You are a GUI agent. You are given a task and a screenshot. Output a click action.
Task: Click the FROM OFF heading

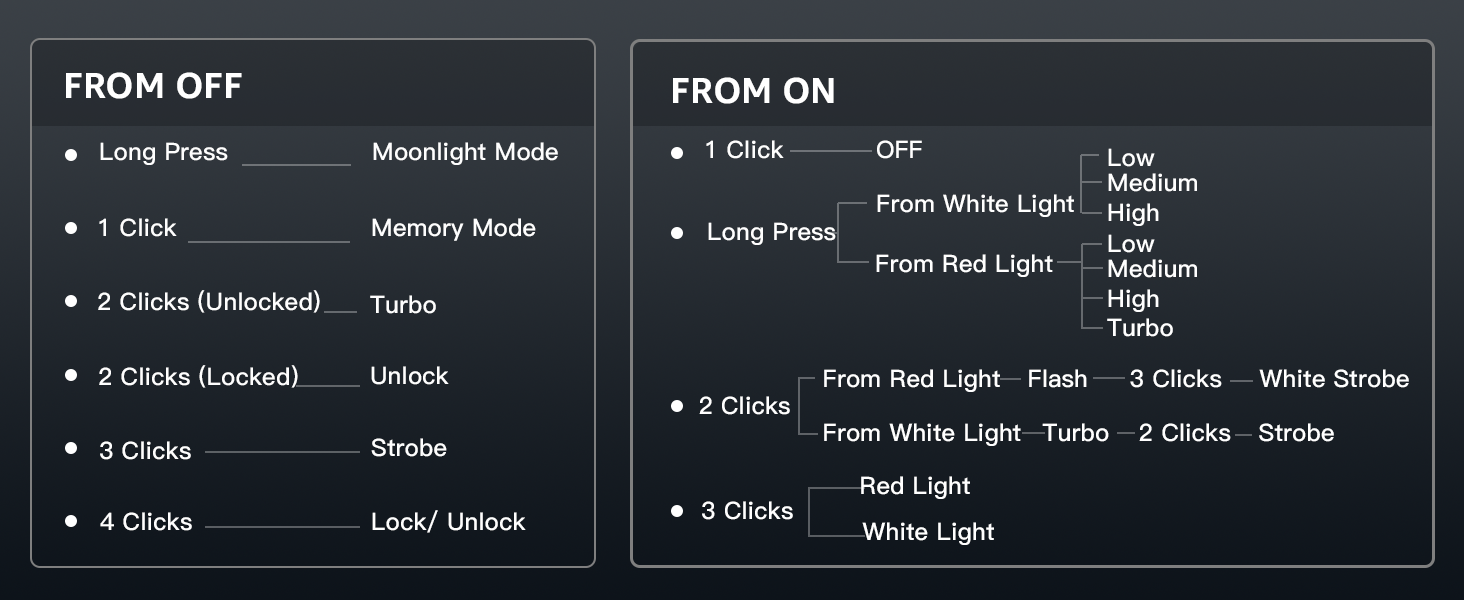[x=153, y=86]
